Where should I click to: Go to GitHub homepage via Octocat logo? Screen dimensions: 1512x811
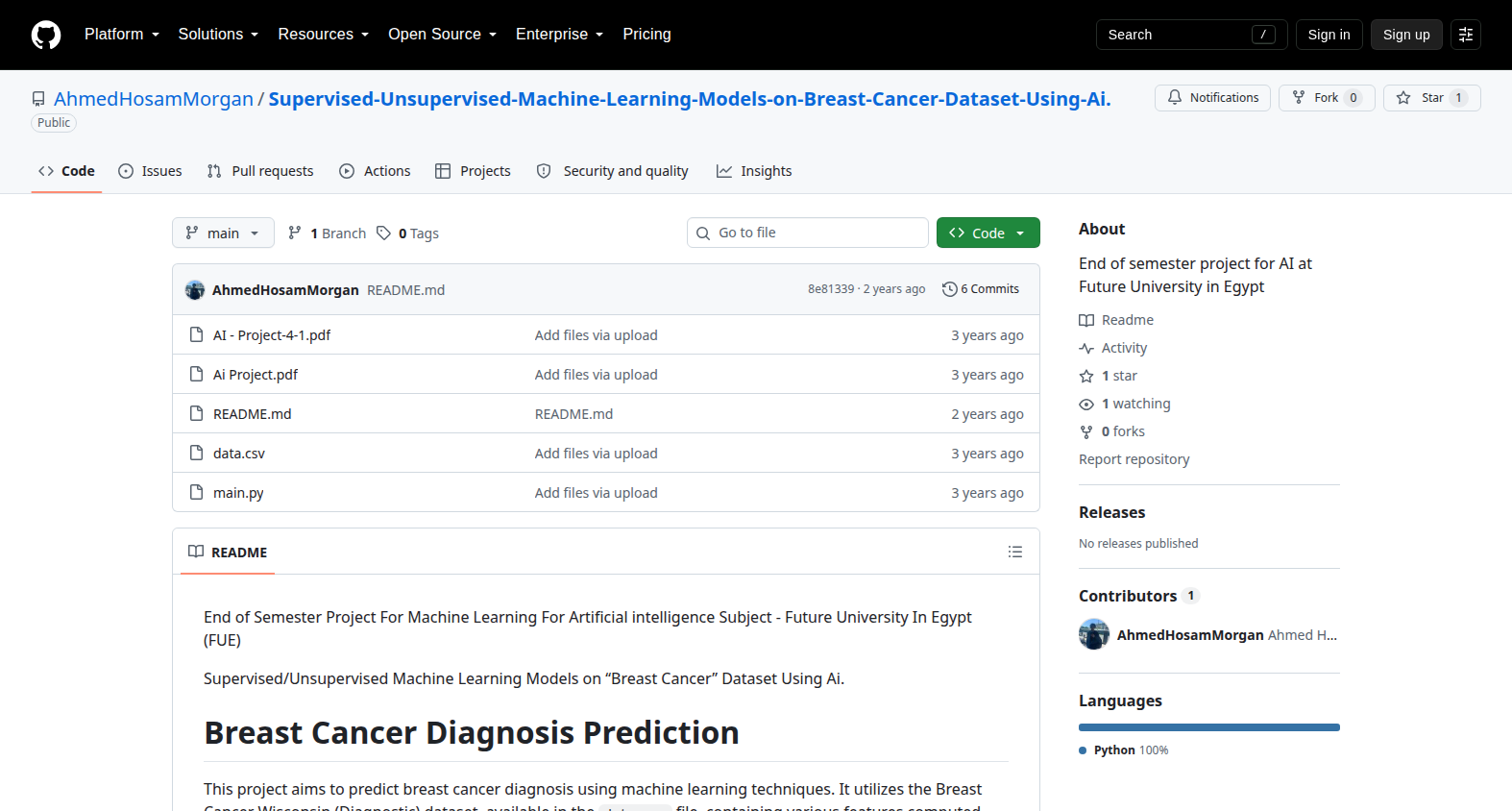(x=46, y=35)
